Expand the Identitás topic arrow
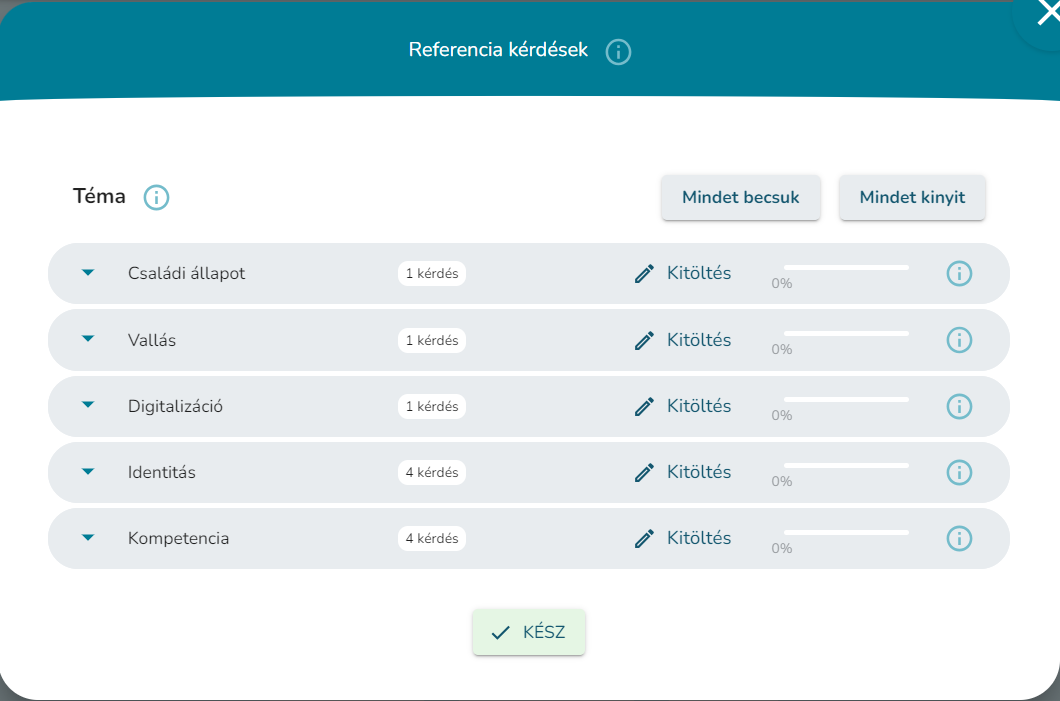The image size is (1060, 701). [x=88, y=471]
